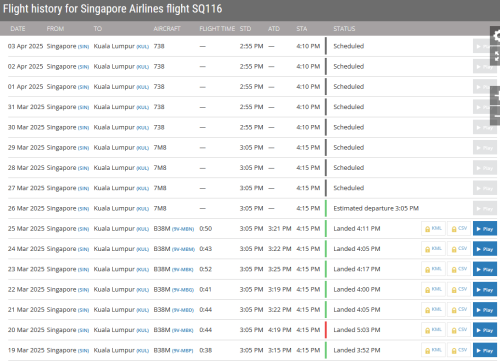Viewport: 500px width, 361px height.
Task: Download CSV for the 24 Mar 2025 flight
Action: (x=459, y=249)
